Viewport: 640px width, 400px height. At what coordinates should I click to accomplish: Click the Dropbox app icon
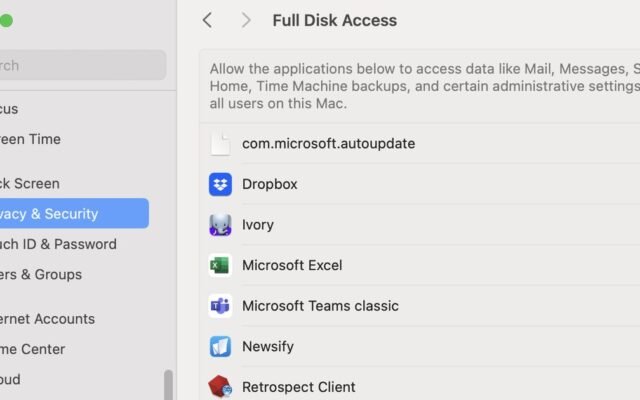pyautogui.click(x=220, y=184)
